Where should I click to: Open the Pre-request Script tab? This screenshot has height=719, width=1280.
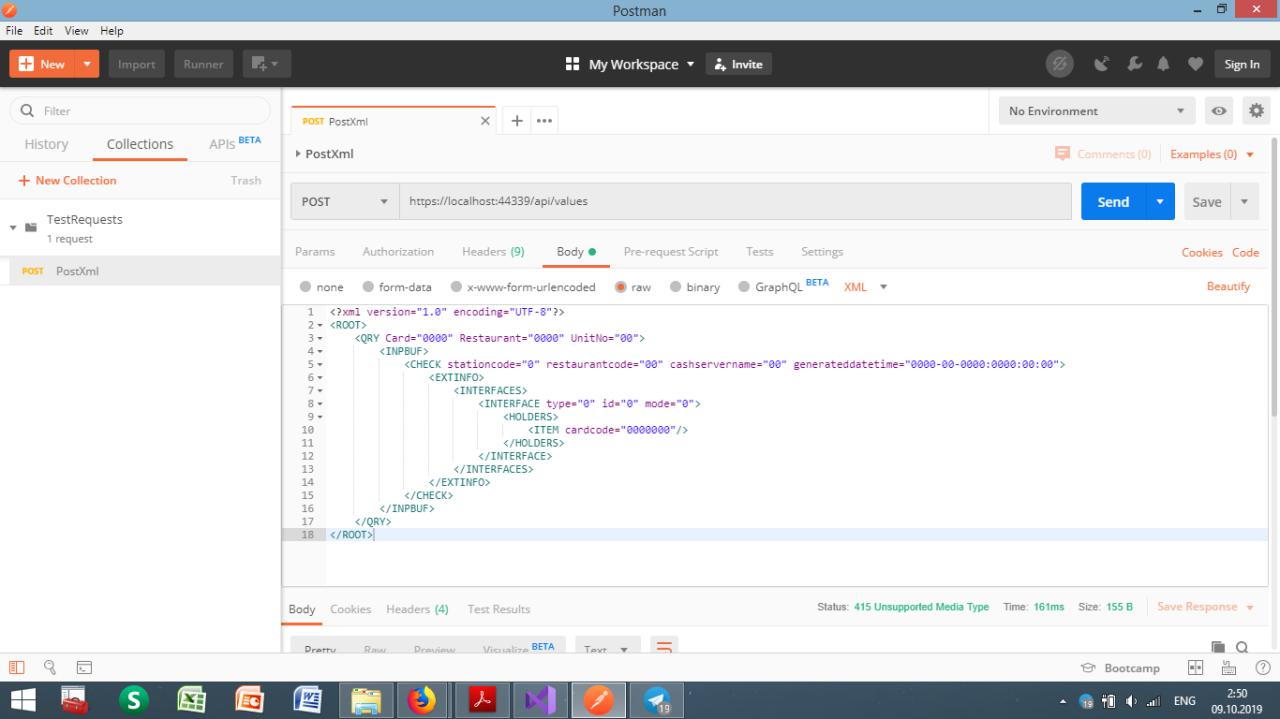(x=670, y=251)
